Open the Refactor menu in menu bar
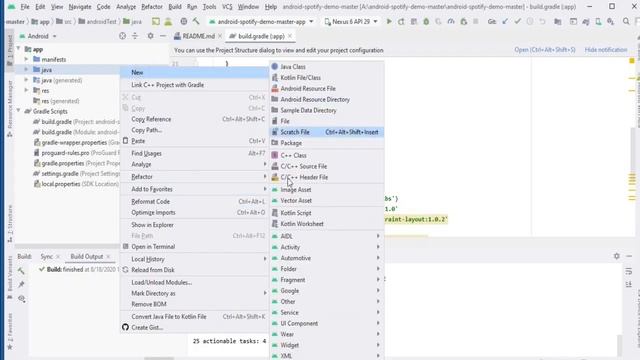 click(151, 7)
